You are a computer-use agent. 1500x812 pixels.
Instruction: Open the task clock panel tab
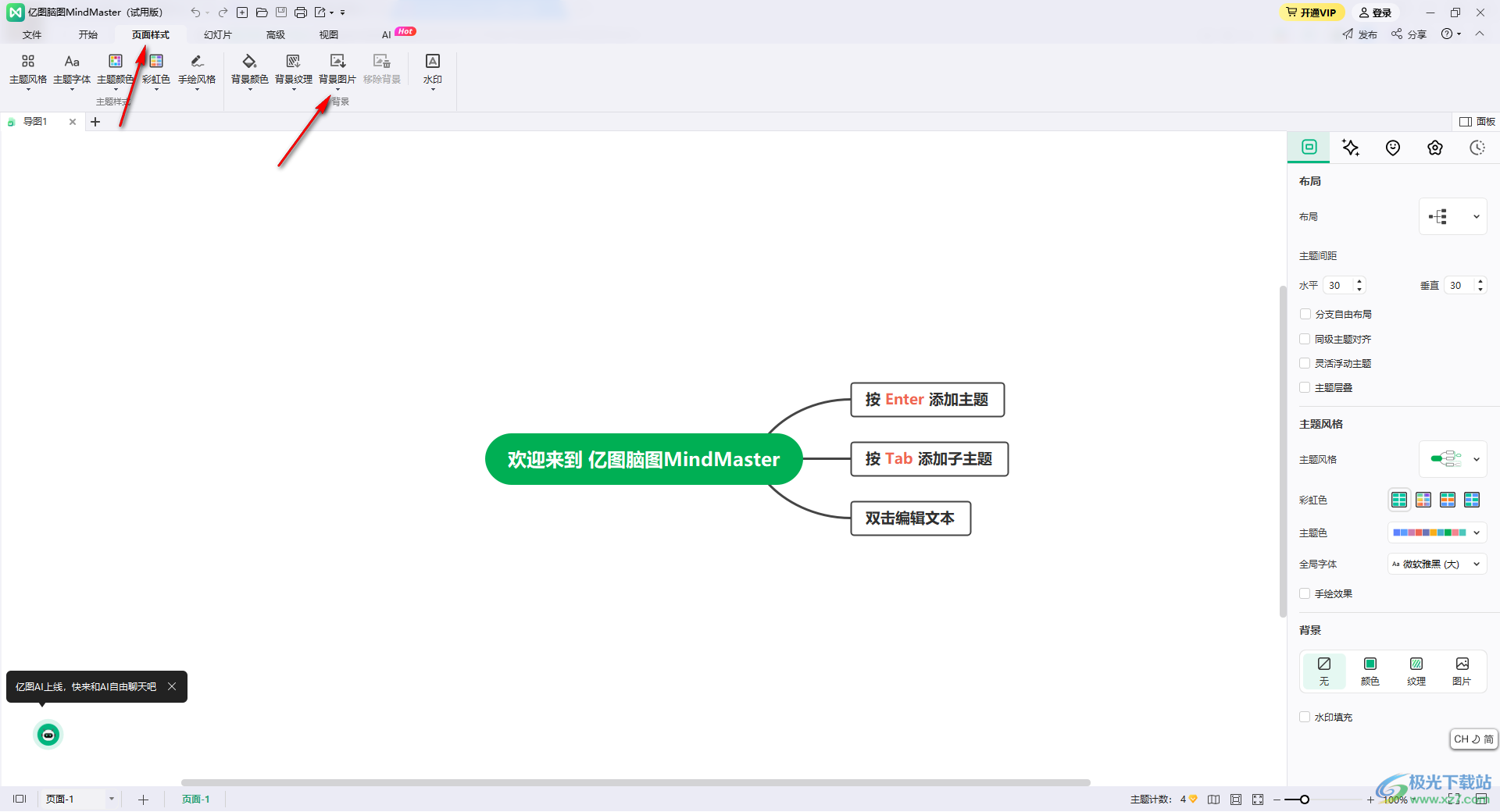(1477, 148)
